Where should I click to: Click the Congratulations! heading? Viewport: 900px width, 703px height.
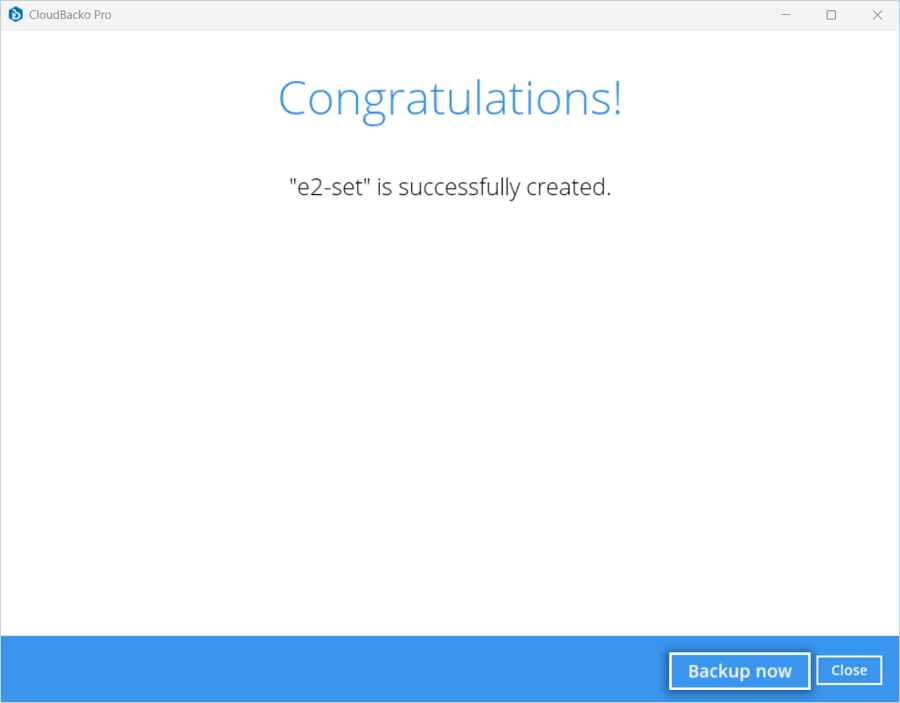tap(450, 99)
